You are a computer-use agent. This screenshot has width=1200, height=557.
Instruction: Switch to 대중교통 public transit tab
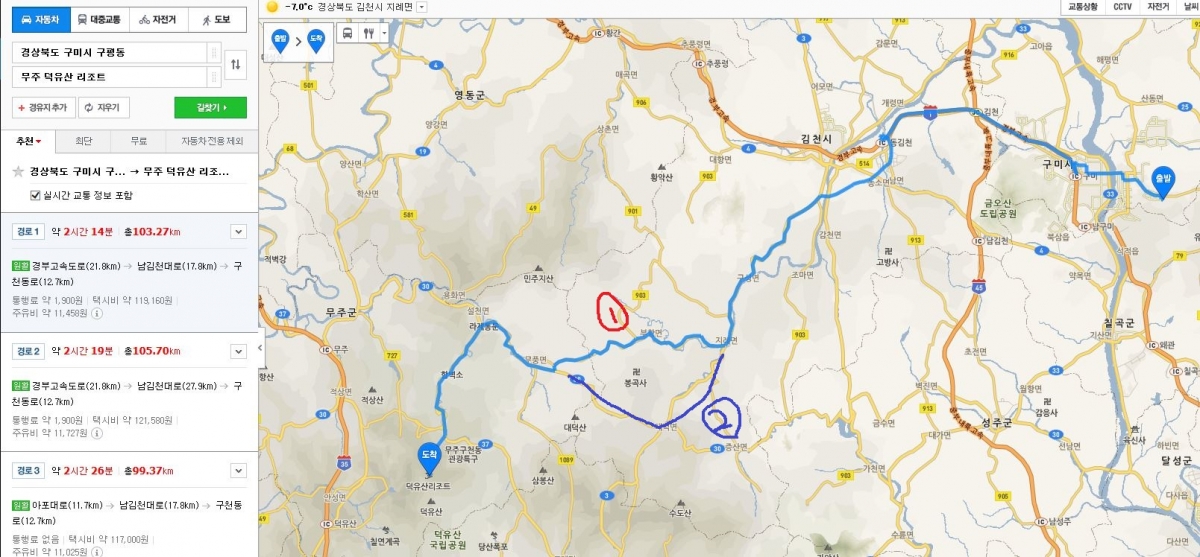pyautogui.click(x=98, y=18)
